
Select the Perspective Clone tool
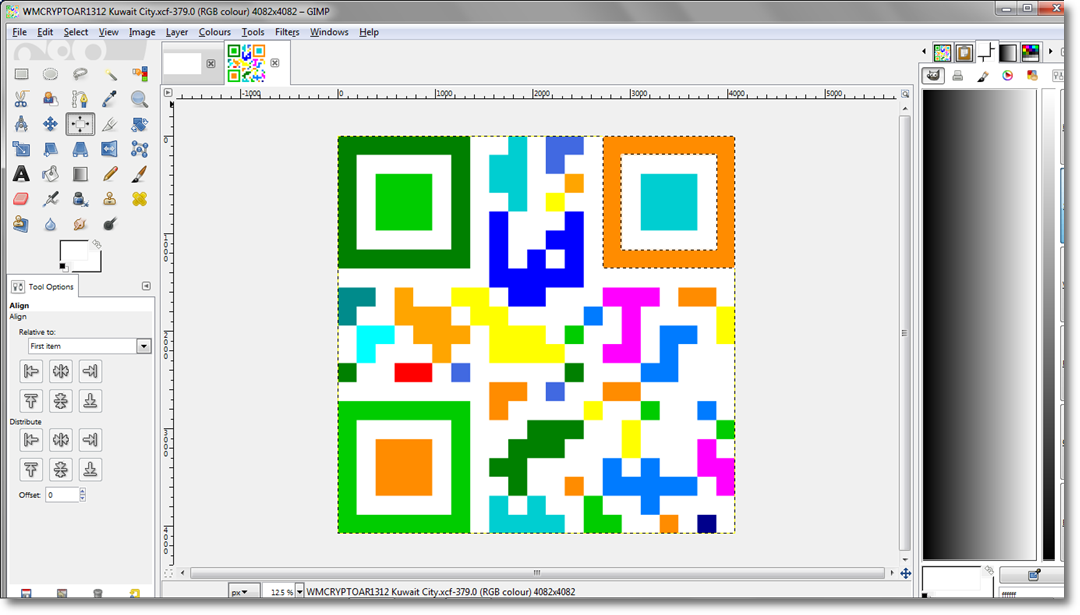(x=21, y=224)
